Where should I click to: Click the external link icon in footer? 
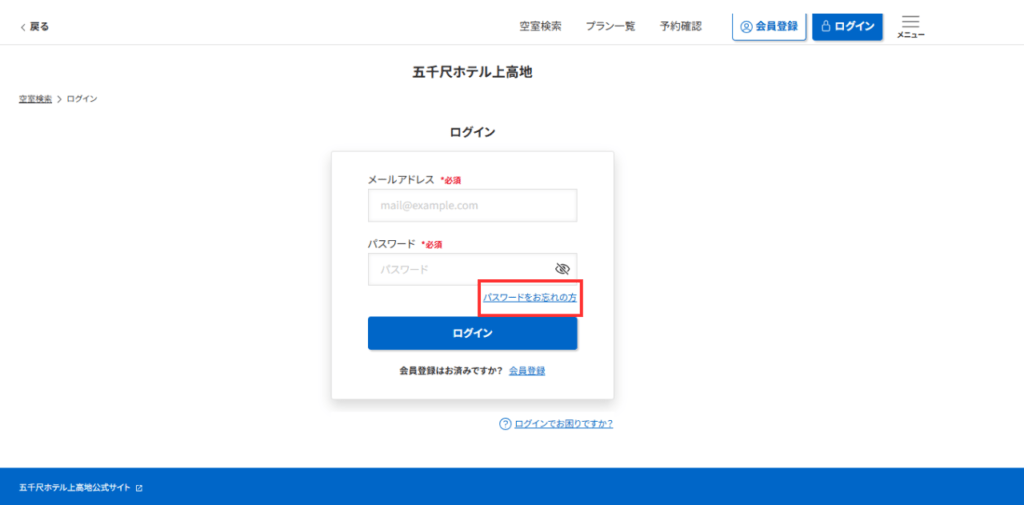[139, 488]
